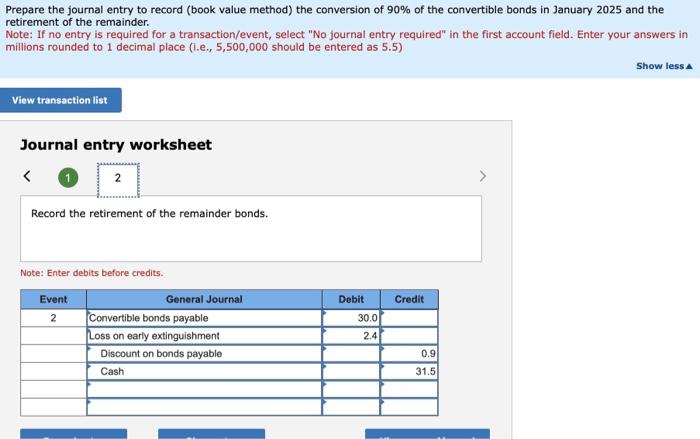Select journal entry tab 2

118,180
